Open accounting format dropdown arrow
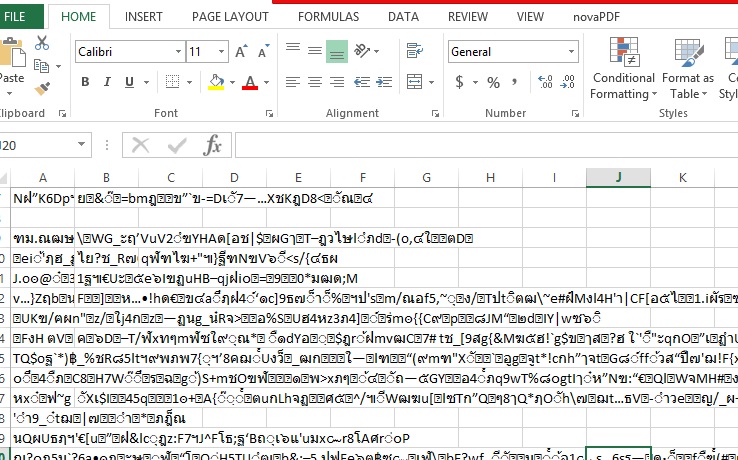This screenshot has height=460, width=738. click(475, 83)
